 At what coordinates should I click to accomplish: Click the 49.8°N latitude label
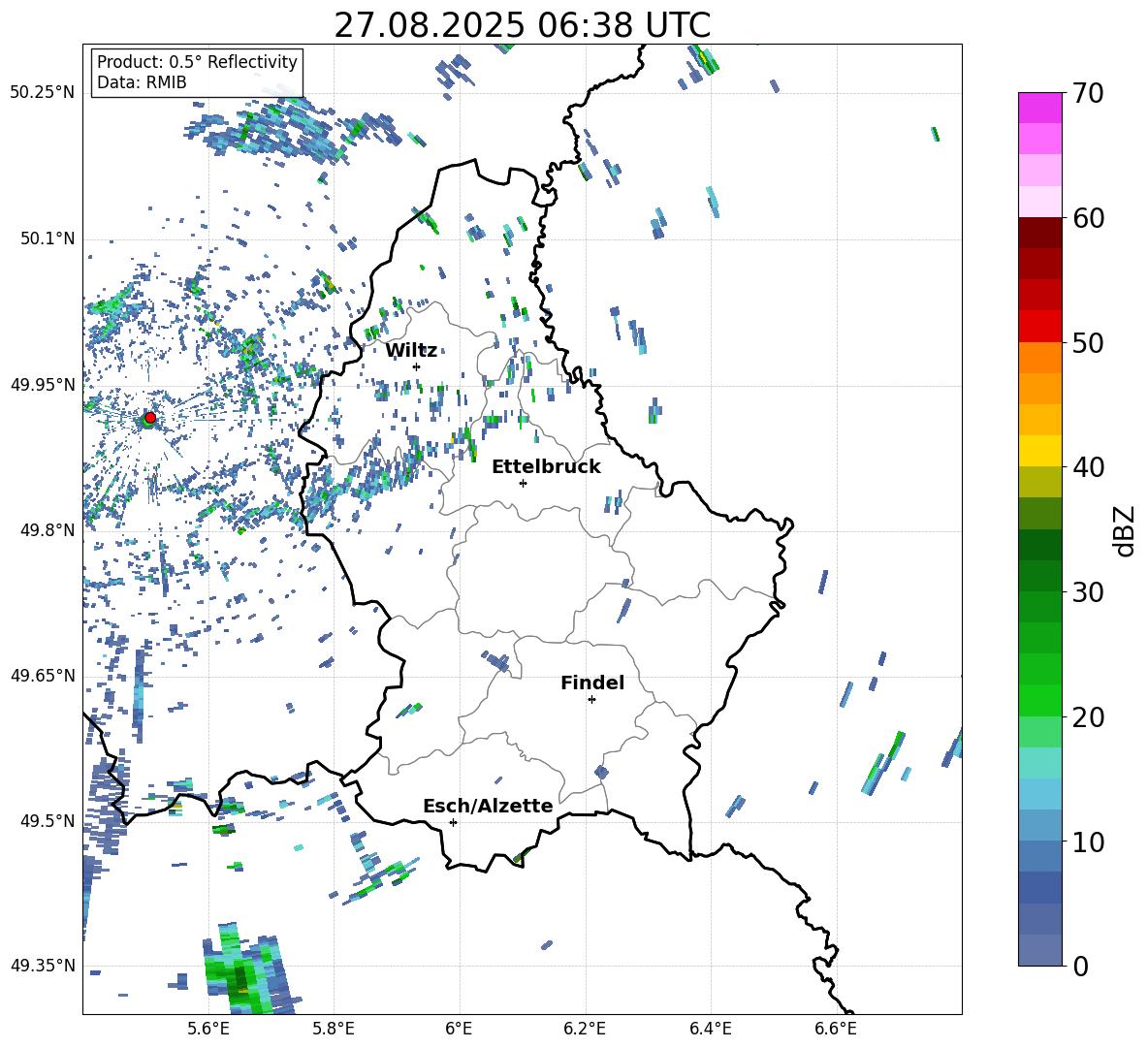47,530
